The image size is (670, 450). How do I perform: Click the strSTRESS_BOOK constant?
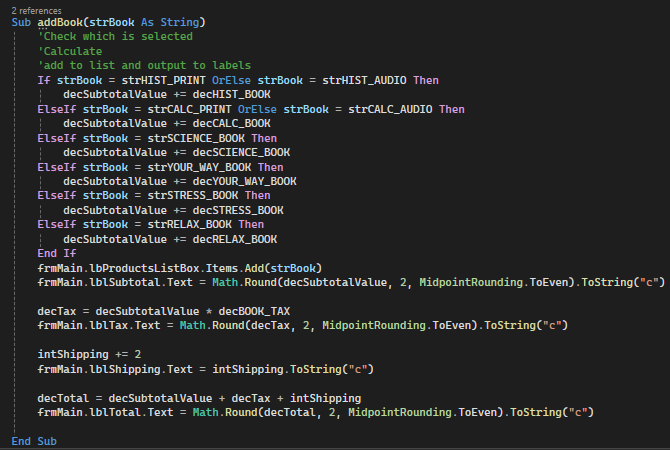click(x=193, y=196)
